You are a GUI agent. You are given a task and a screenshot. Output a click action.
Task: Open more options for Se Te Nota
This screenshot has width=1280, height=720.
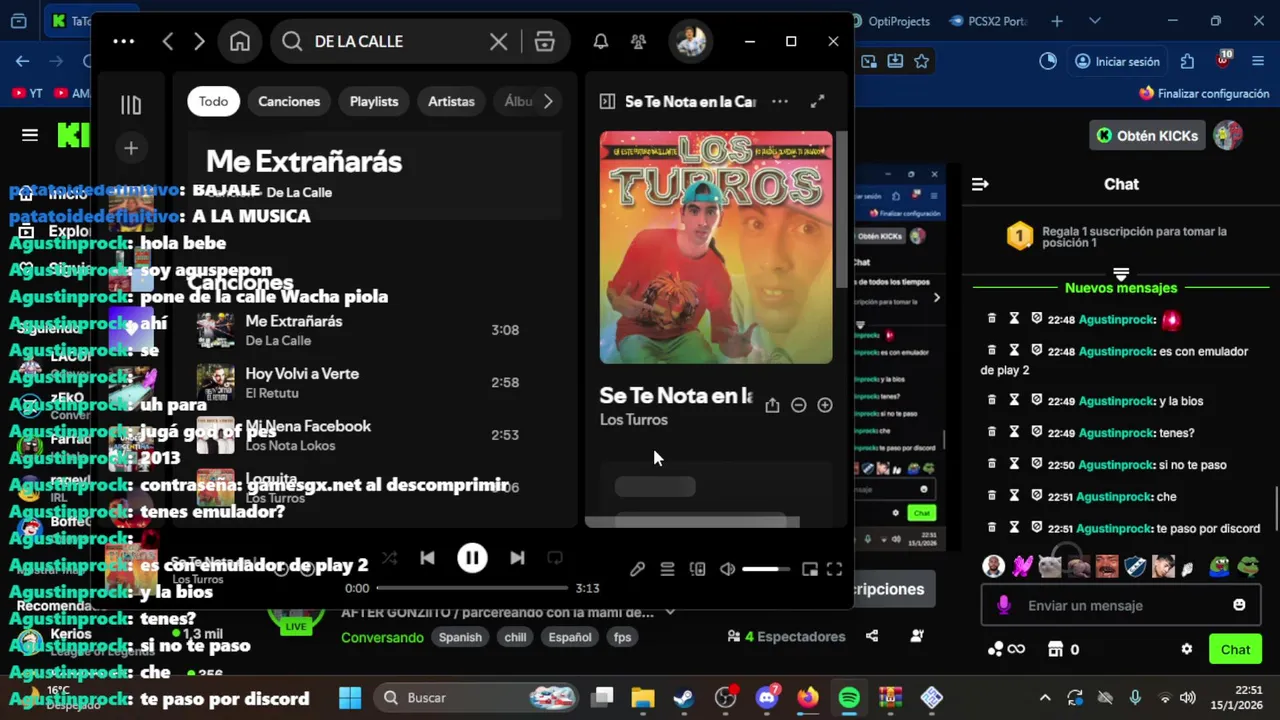tap(780, 101)
